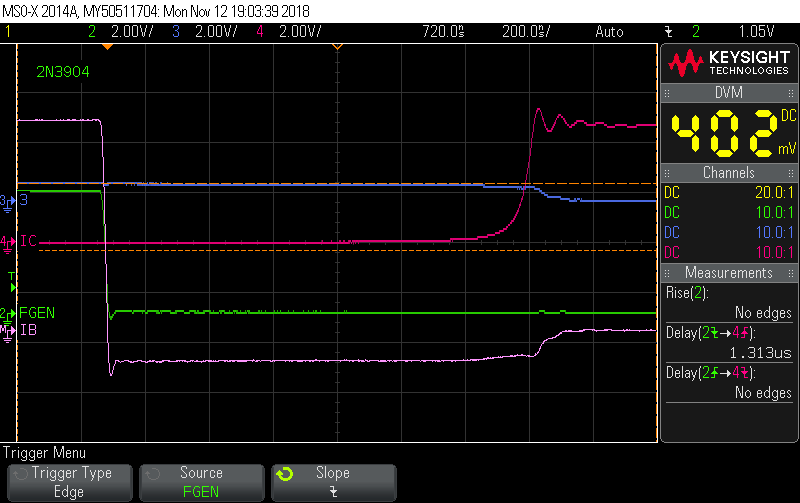Click channel 4 scale 2.00V/
Screen dimensions: 800x503
click(x=300, y=32)
